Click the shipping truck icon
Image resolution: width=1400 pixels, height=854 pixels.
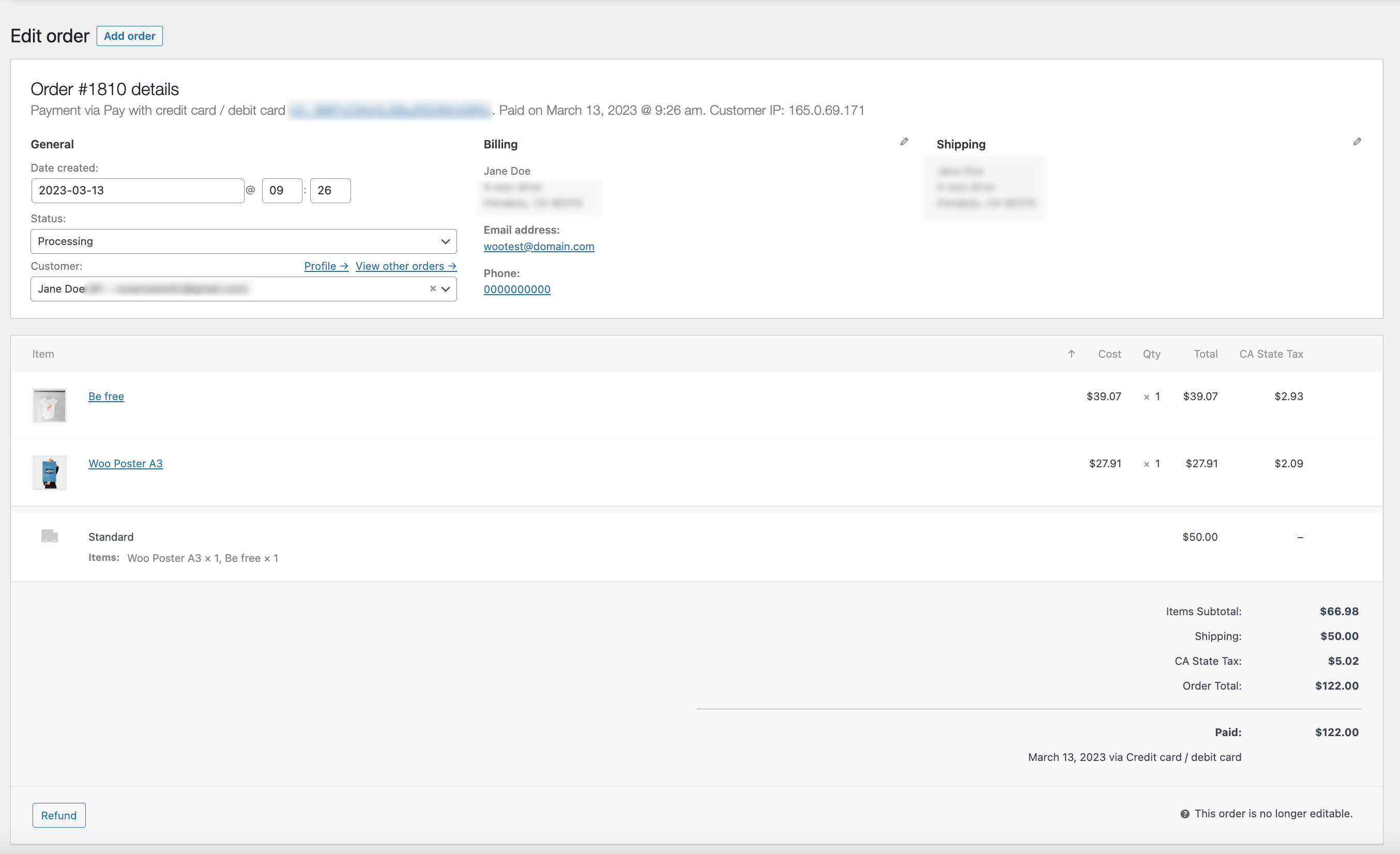click(x=50, y=536)
